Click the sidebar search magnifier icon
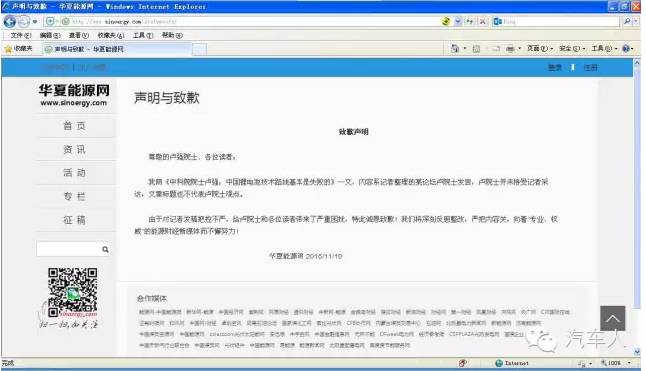The height and width of the screenshot is (371, 646). (x=105, y=250)
